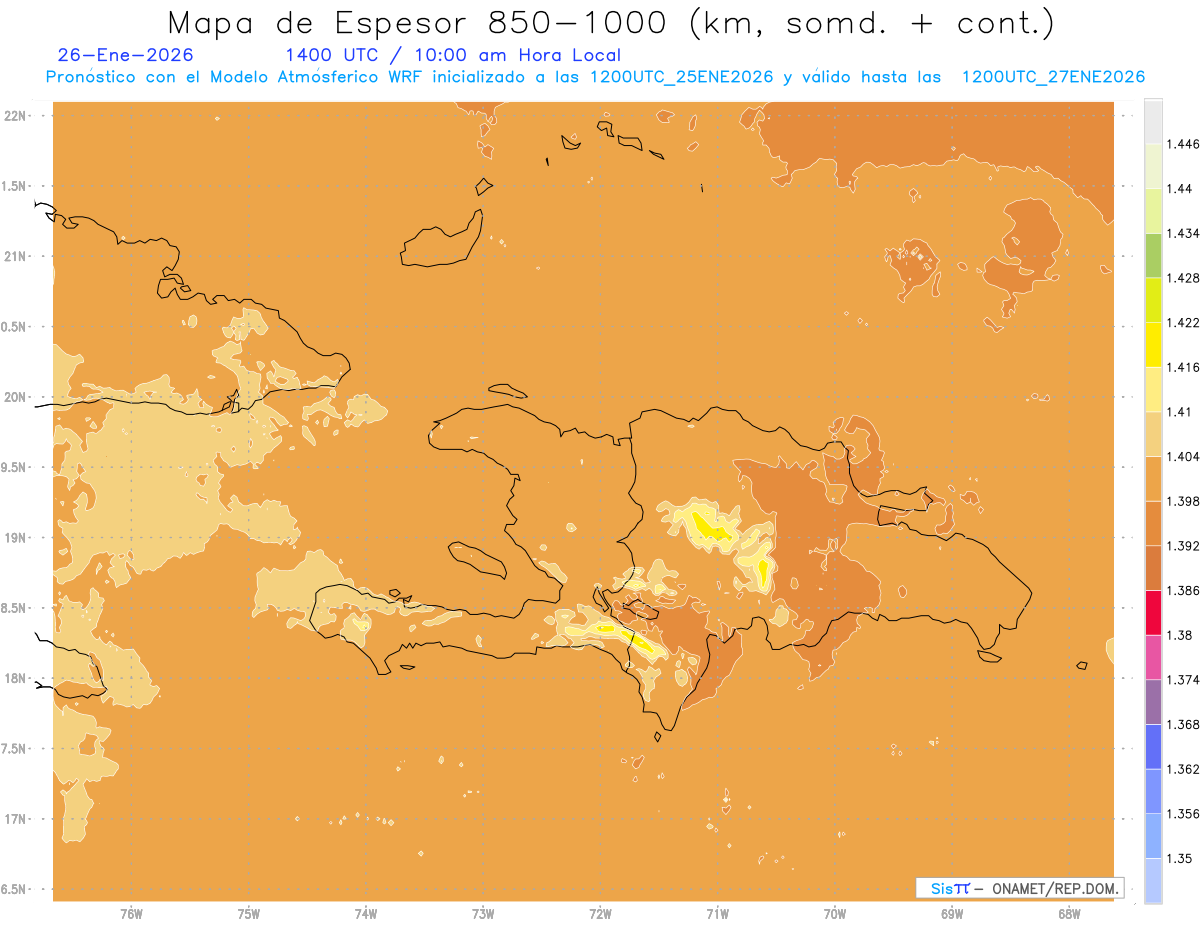Click the red segment of the color bar
The image size is (1200, 927).
click(x=1153, y=612)
